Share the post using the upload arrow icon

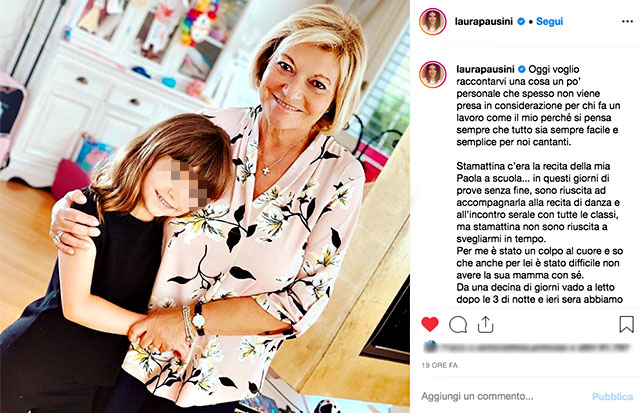(x=485, y=324)
